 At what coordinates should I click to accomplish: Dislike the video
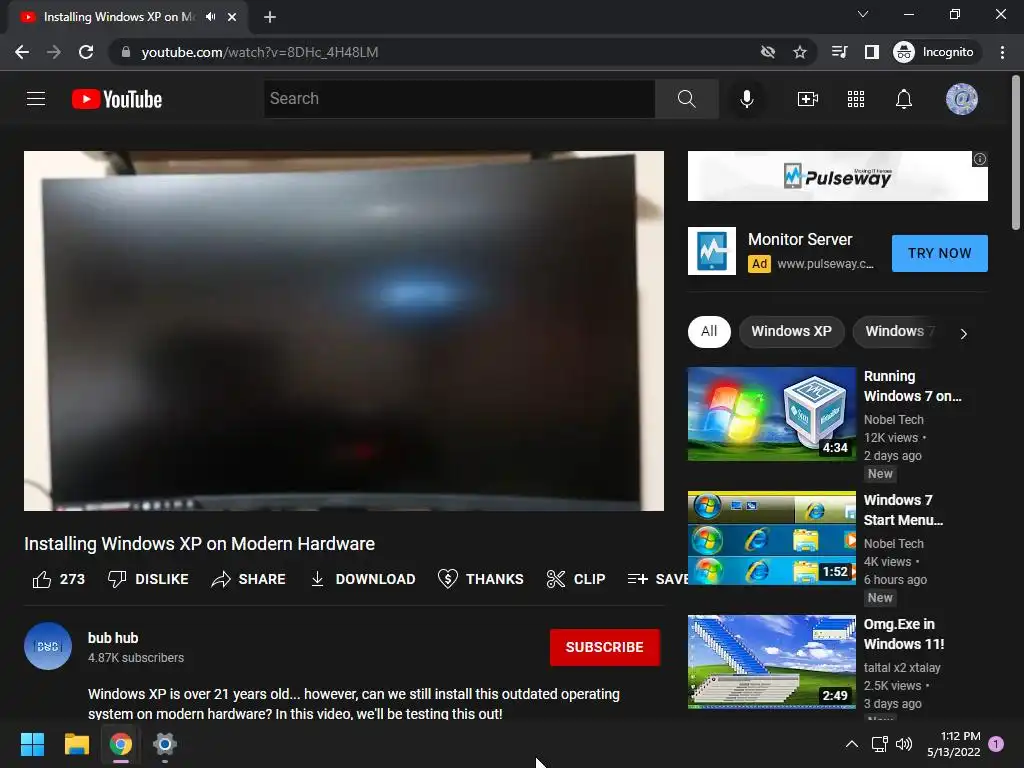coord(148,579)
